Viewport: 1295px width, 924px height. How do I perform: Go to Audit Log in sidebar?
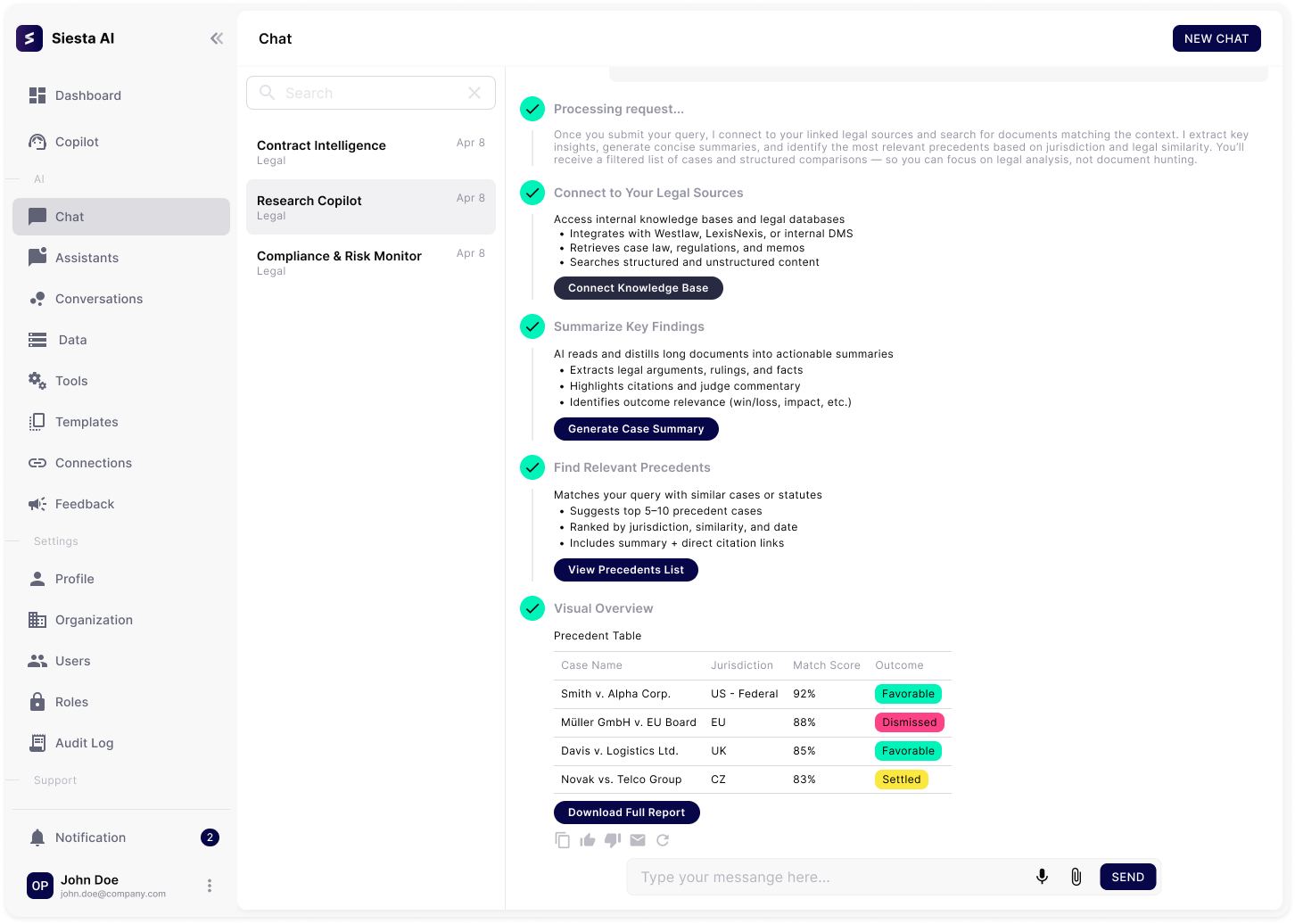(84, 743)
